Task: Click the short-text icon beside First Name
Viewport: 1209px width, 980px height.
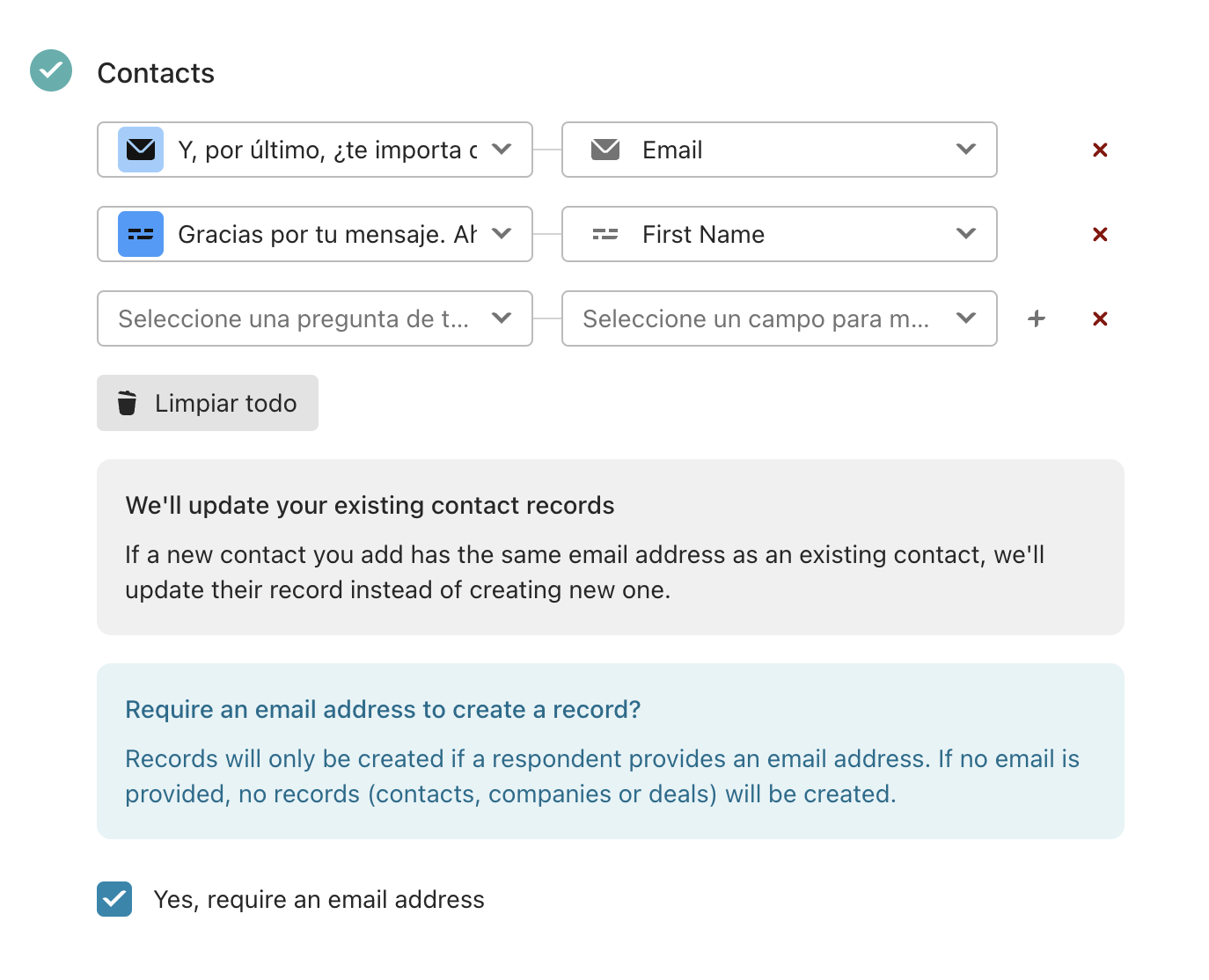Action: (x=605, y=234)
